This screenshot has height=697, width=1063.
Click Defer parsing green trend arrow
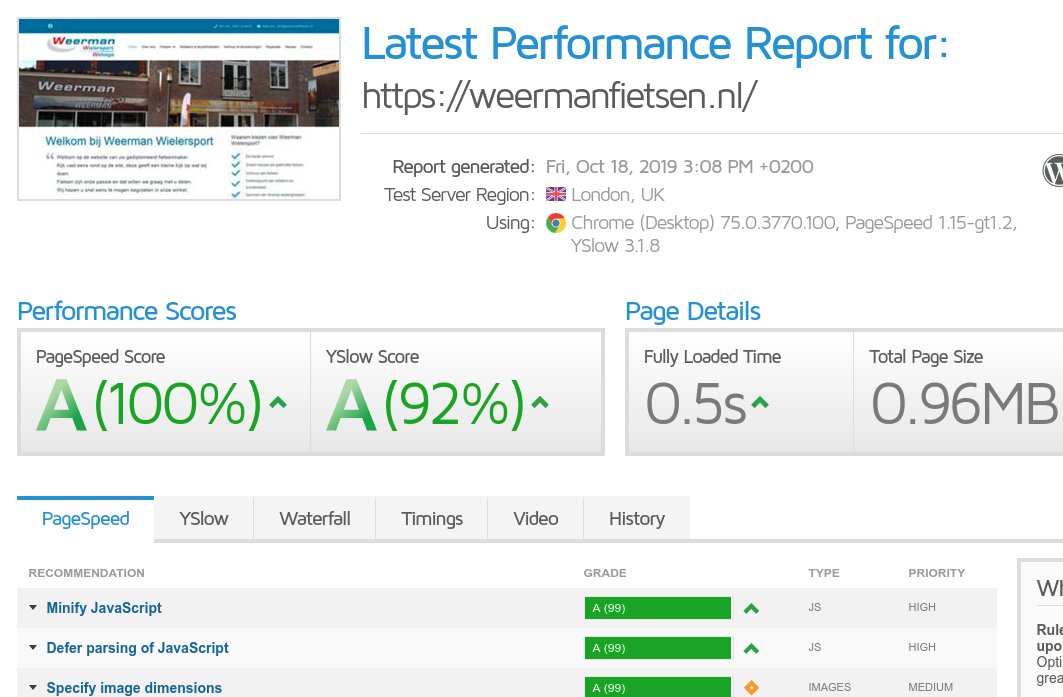751,648
